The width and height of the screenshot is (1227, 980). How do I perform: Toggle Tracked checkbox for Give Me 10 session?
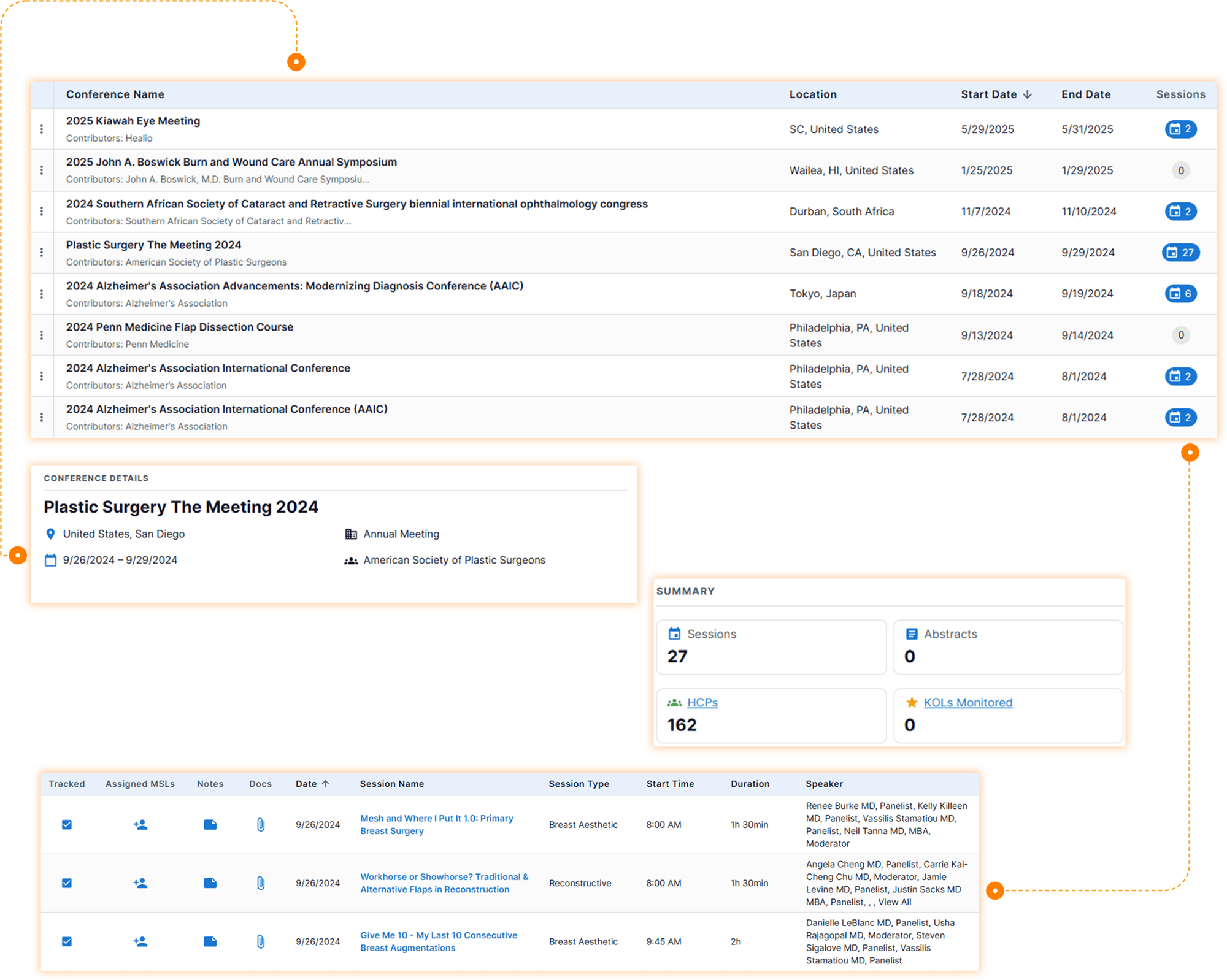click(x=67, y=941)
